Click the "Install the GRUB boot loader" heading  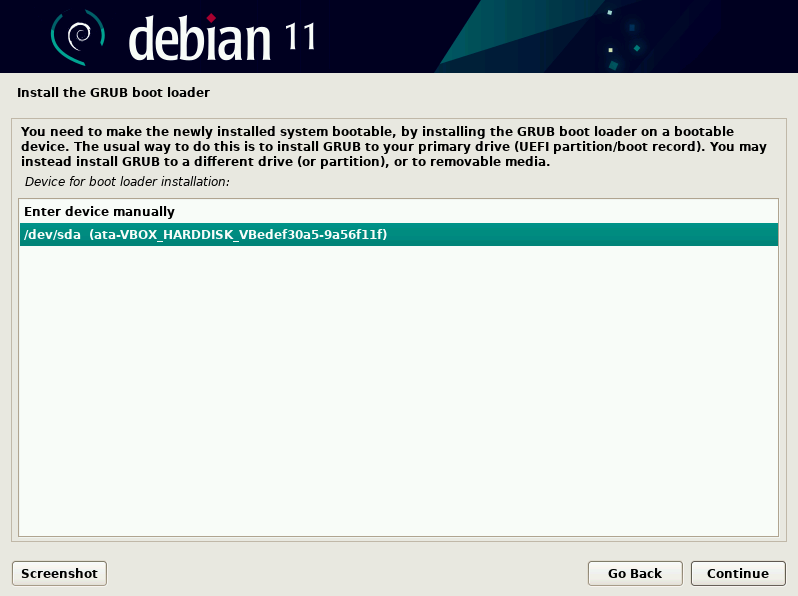click(113, 93)
